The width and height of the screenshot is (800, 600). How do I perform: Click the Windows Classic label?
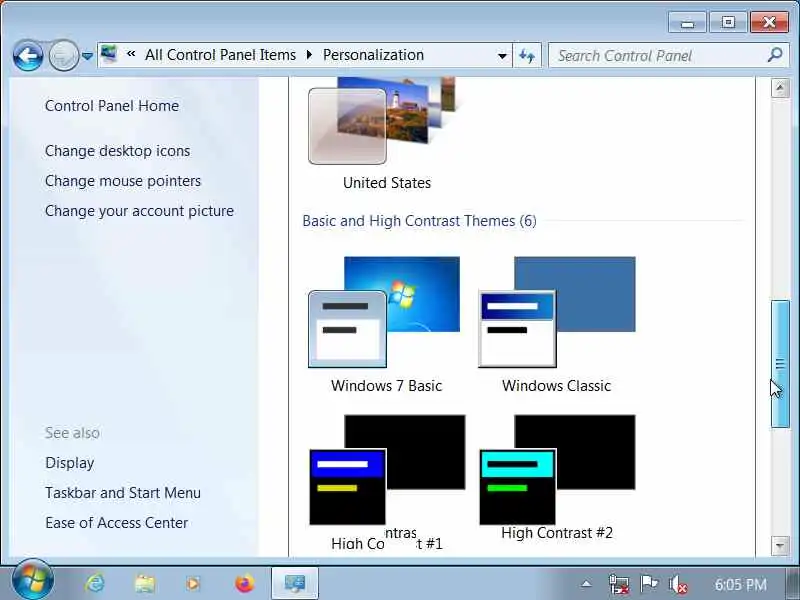556,386
